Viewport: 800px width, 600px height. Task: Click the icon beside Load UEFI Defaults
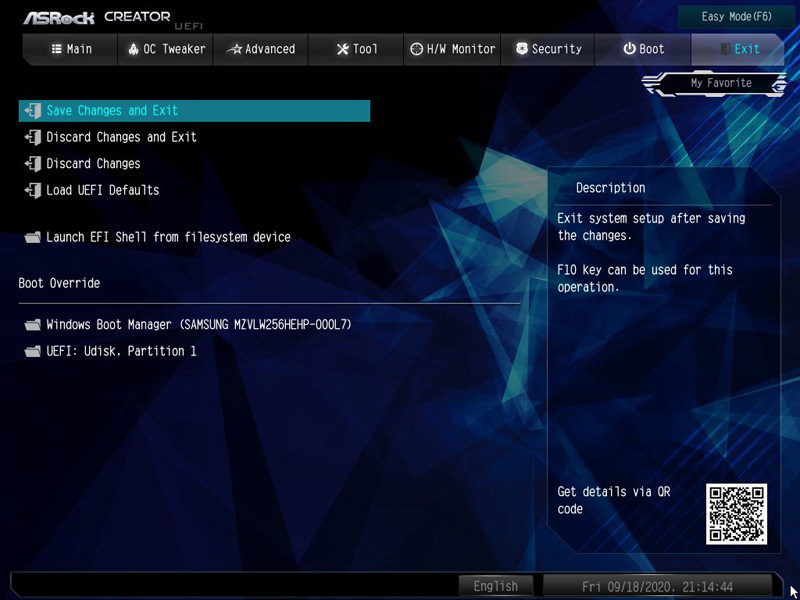point(33,190)
